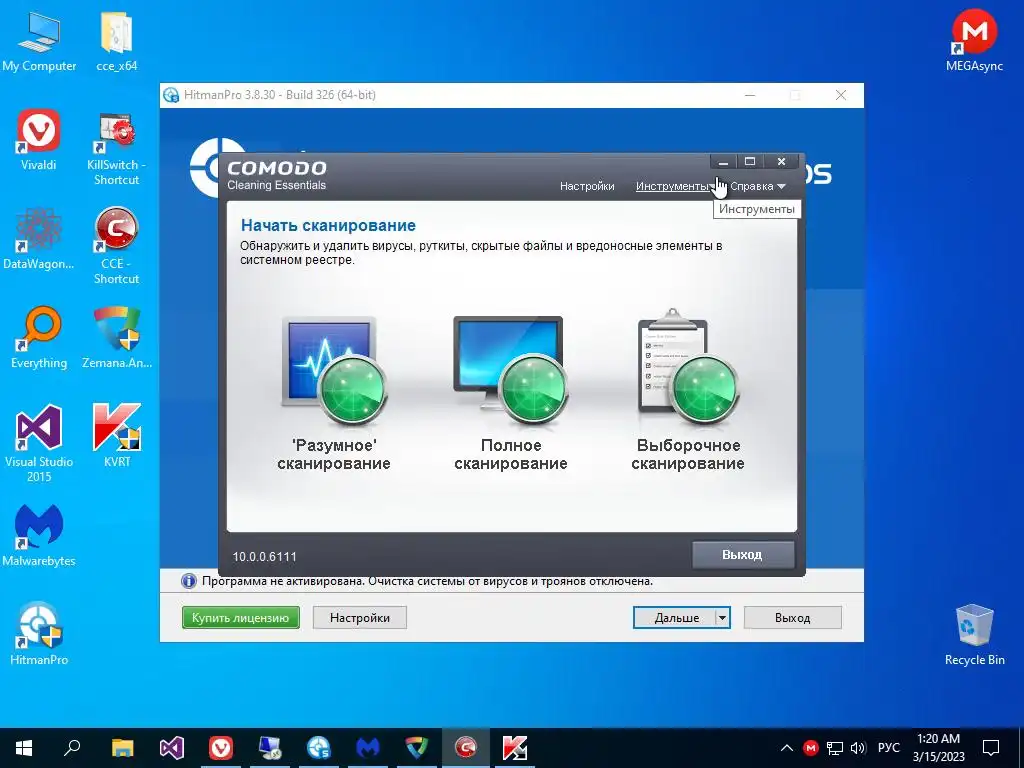Switch РУС input language indicator

[x=889, y=748]
